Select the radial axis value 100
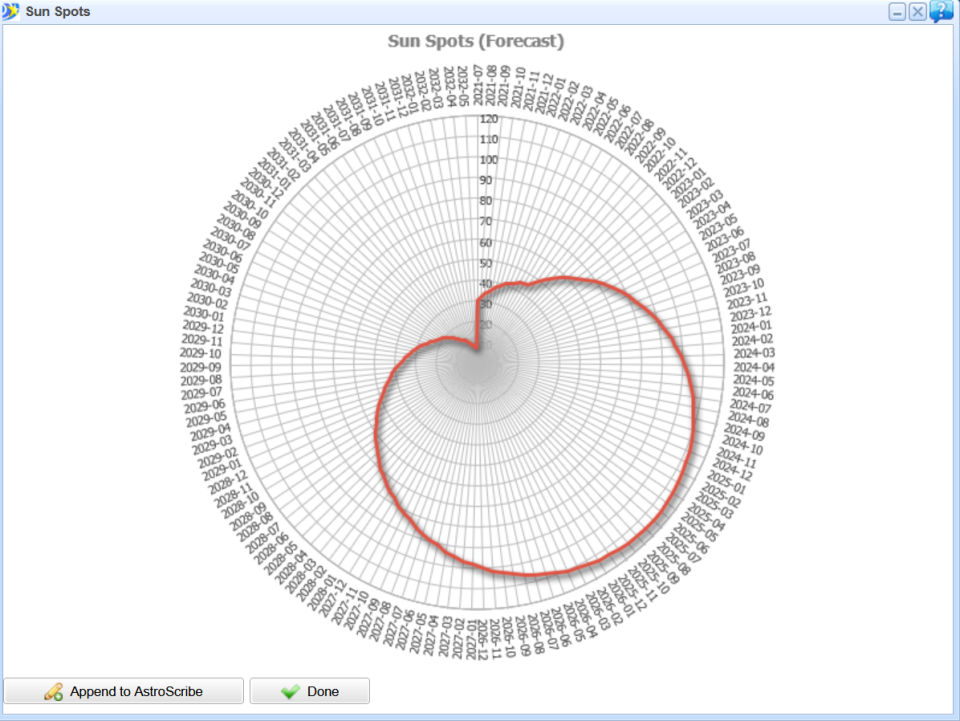This screenshot has width=960, height=721. (489, 160)
